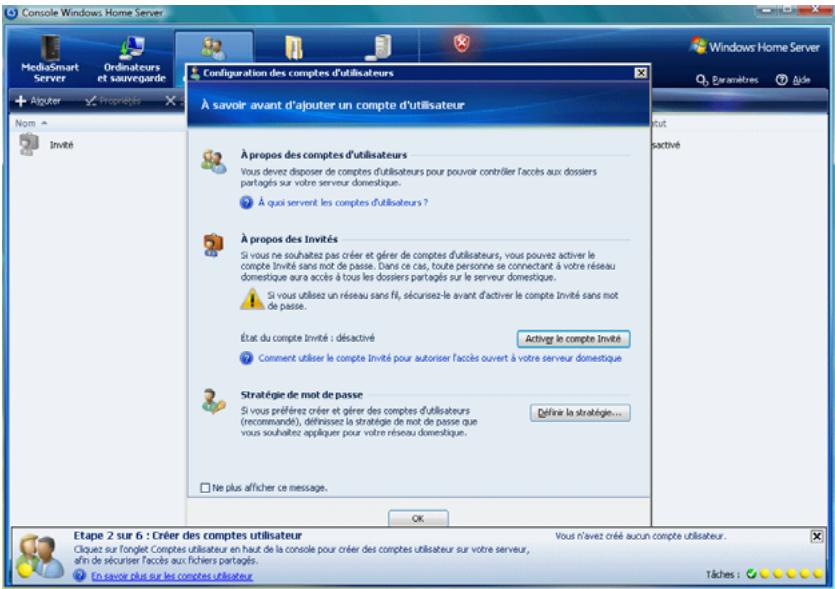
Task: Click the Ajouter toolbar button
Action: pyautogui.click(x=38, y=101)
